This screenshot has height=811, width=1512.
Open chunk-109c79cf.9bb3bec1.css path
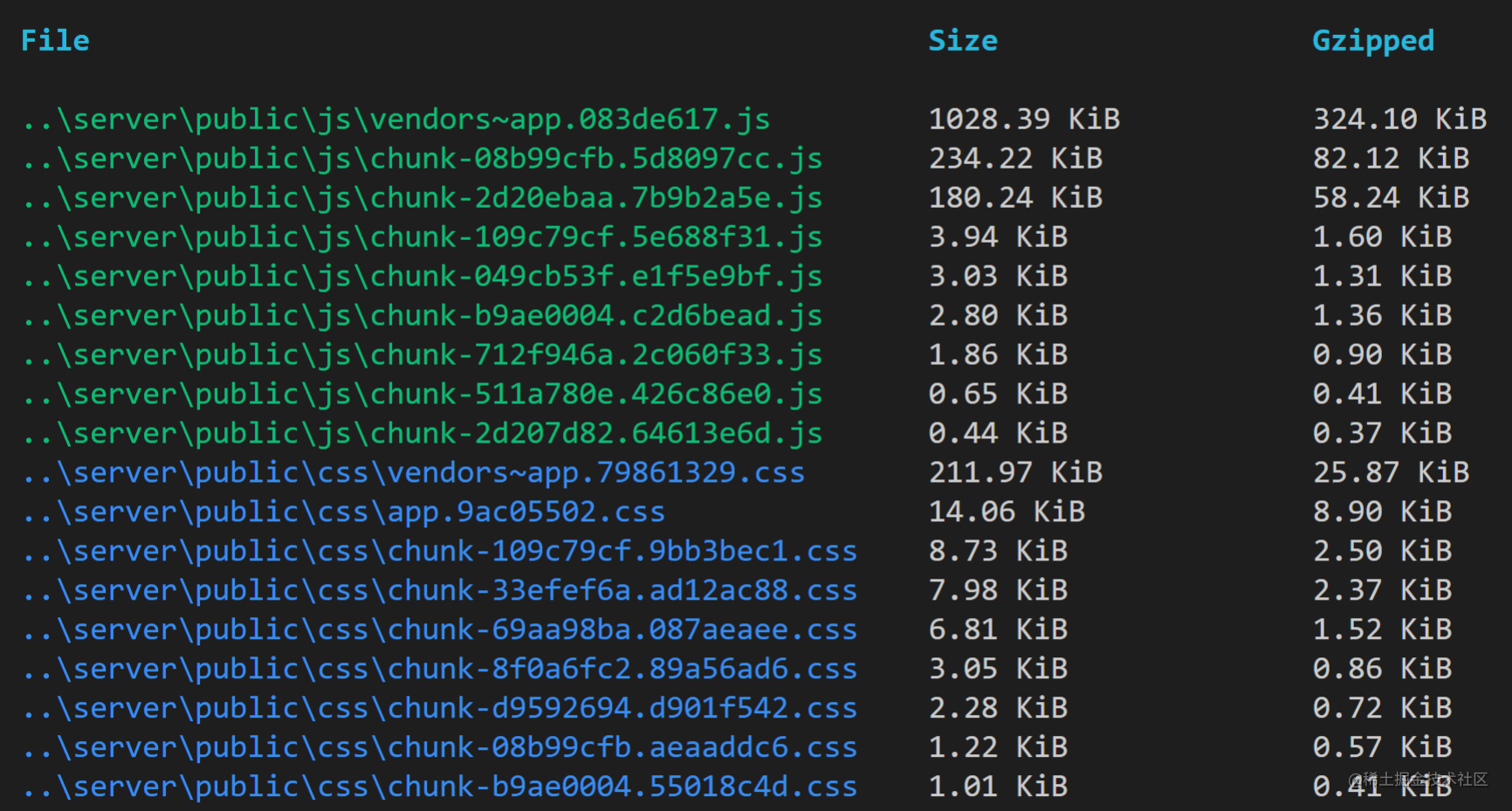click(x=440, y=552)
